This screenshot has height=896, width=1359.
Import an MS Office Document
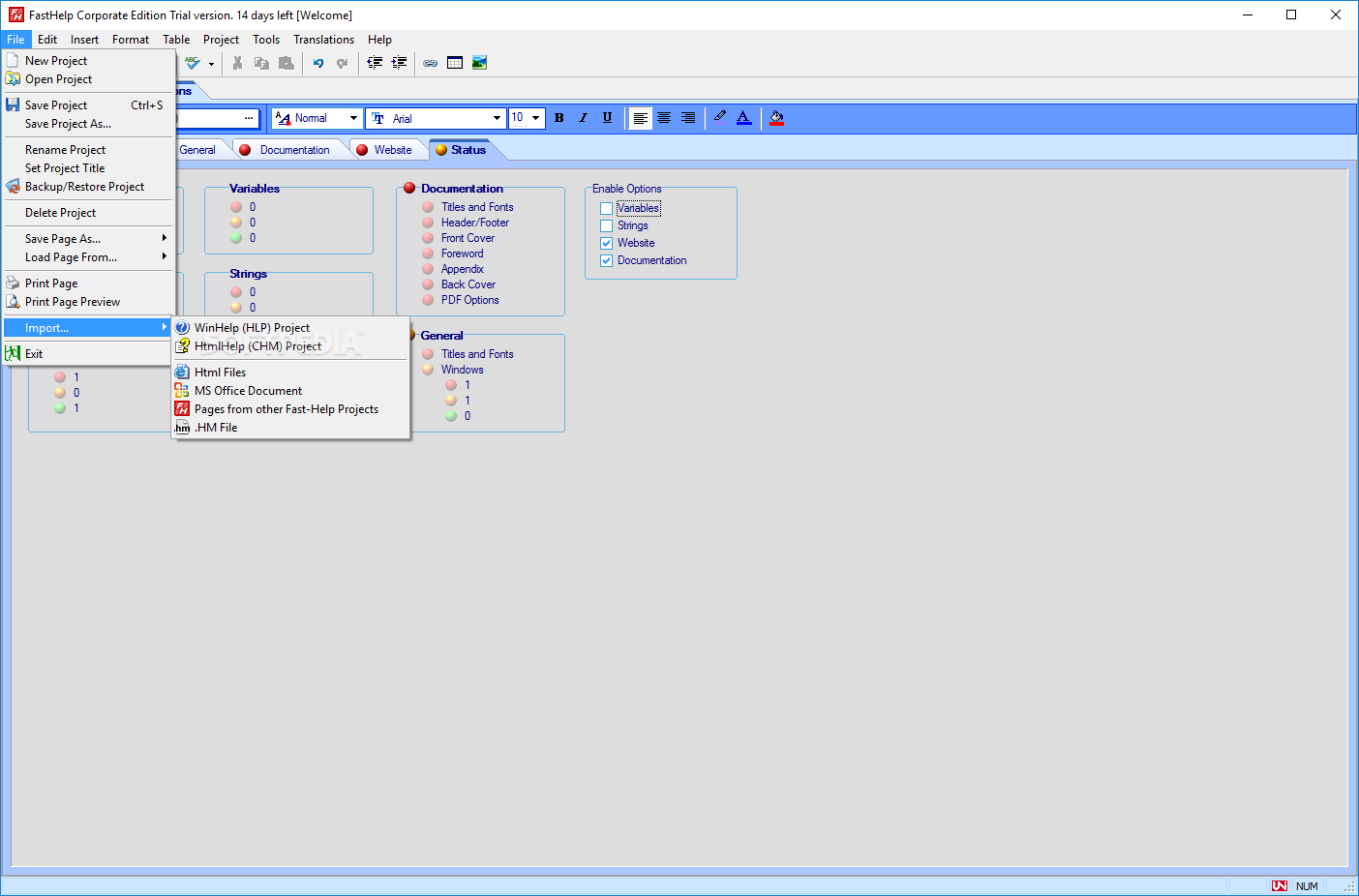click(290, 391)
